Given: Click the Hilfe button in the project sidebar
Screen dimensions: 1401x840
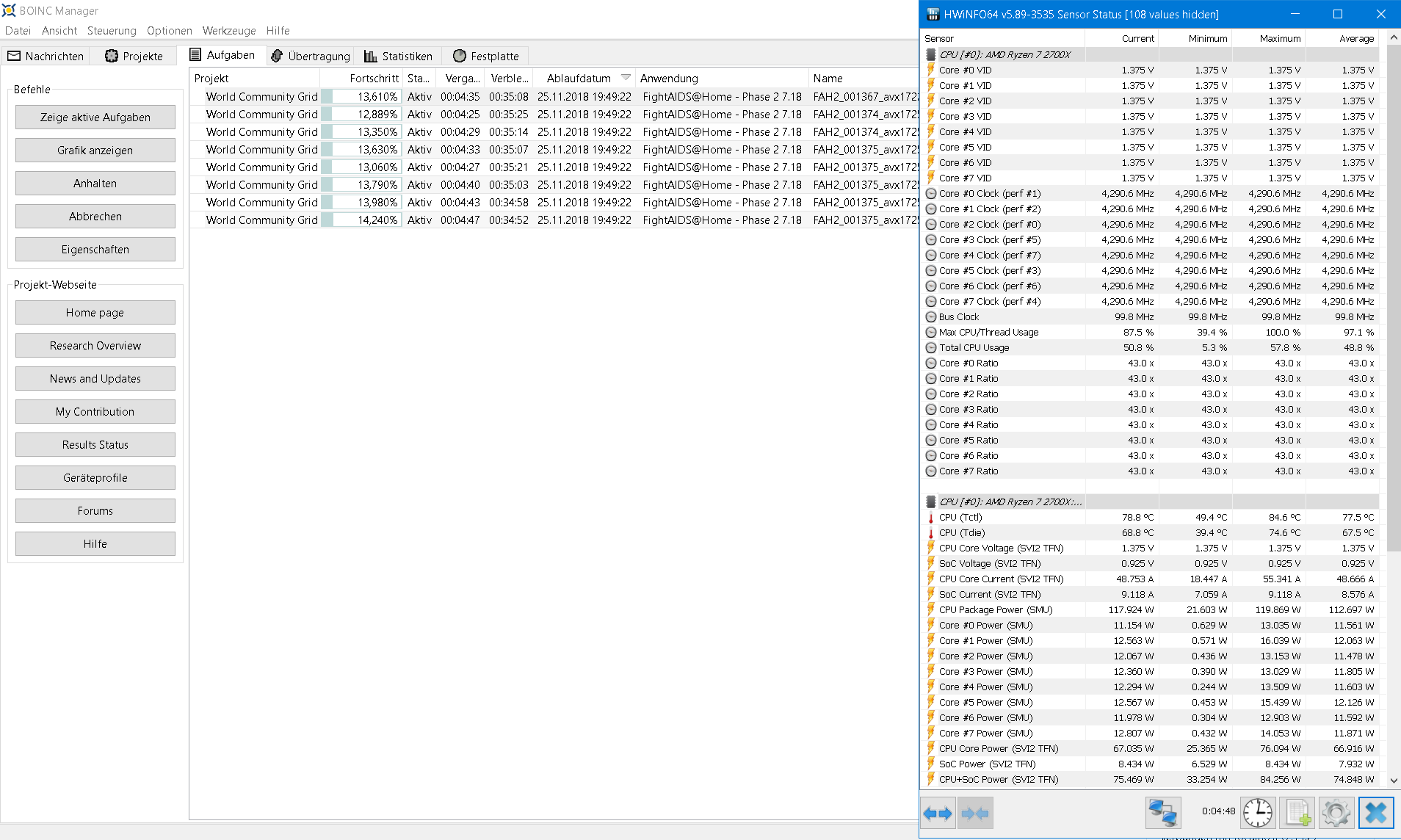Looking at the screenshot, I should pos(95,544).
